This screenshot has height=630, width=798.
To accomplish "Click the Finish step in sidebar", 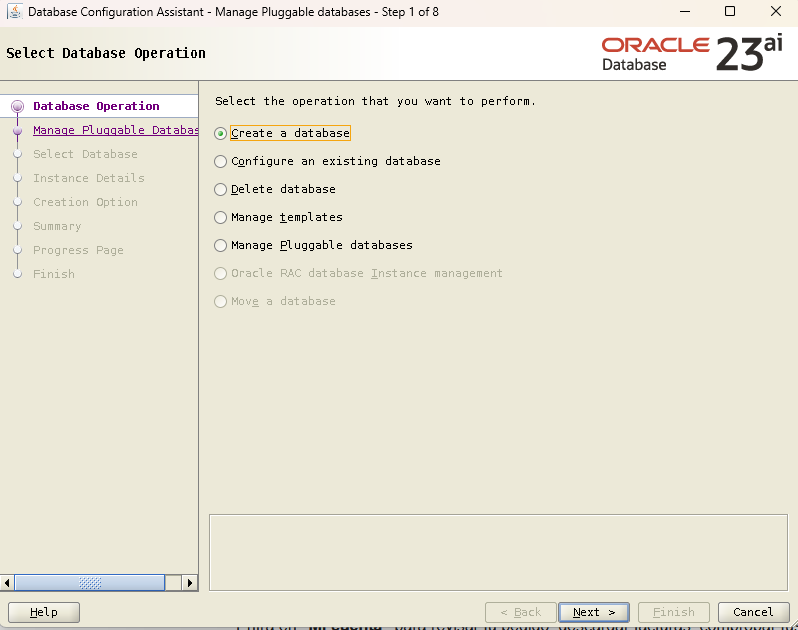I will pos(53,274).
